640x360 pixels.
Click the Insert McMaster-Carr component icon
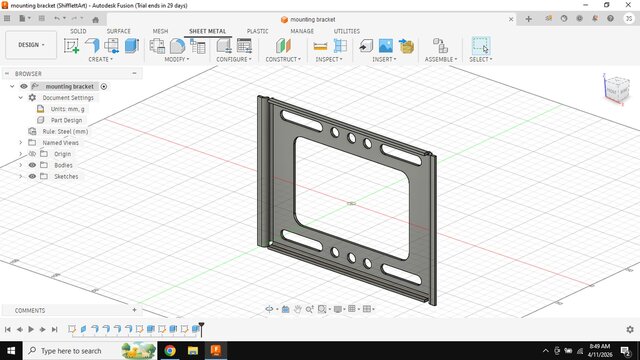point(406,46)
